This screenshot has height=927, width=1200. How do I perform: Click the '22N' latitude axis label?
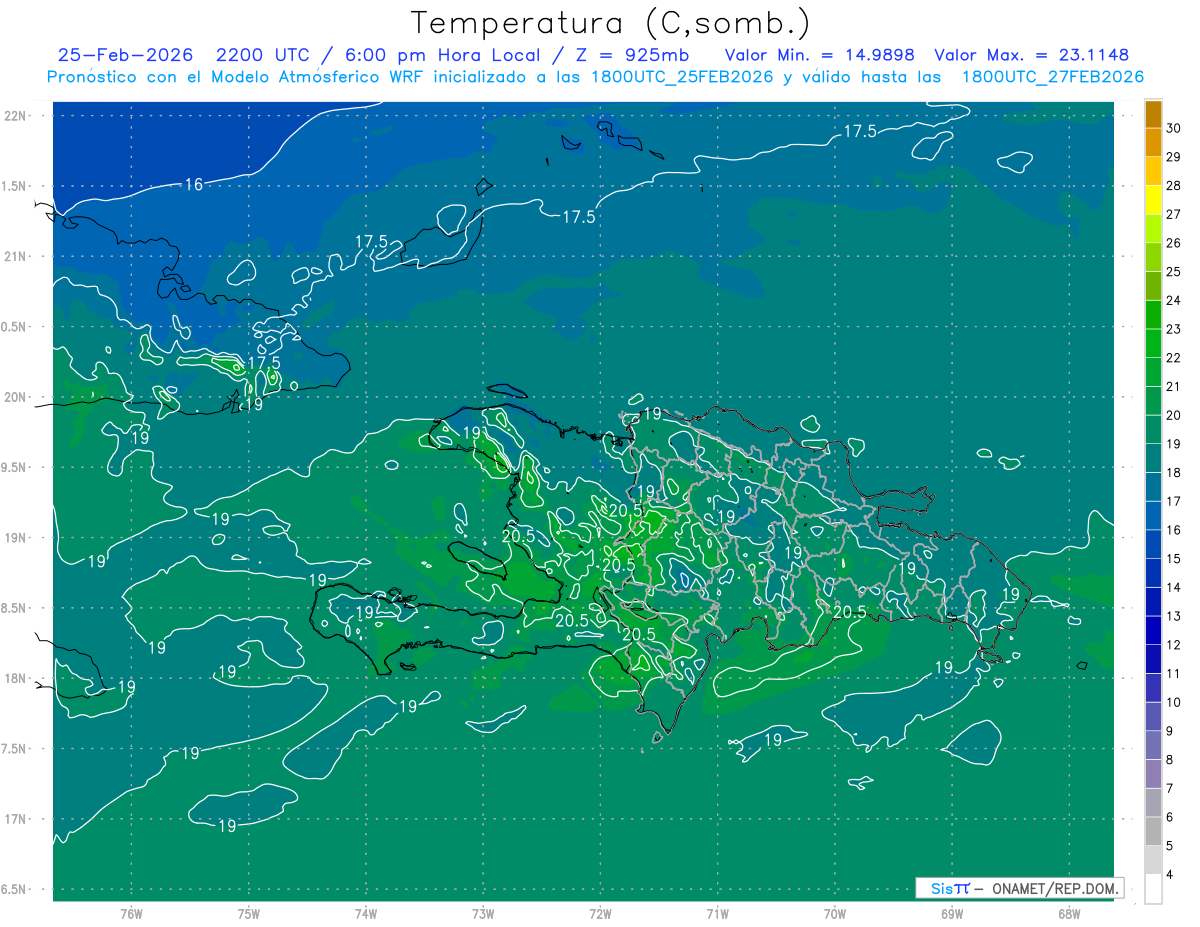point(14,115)
